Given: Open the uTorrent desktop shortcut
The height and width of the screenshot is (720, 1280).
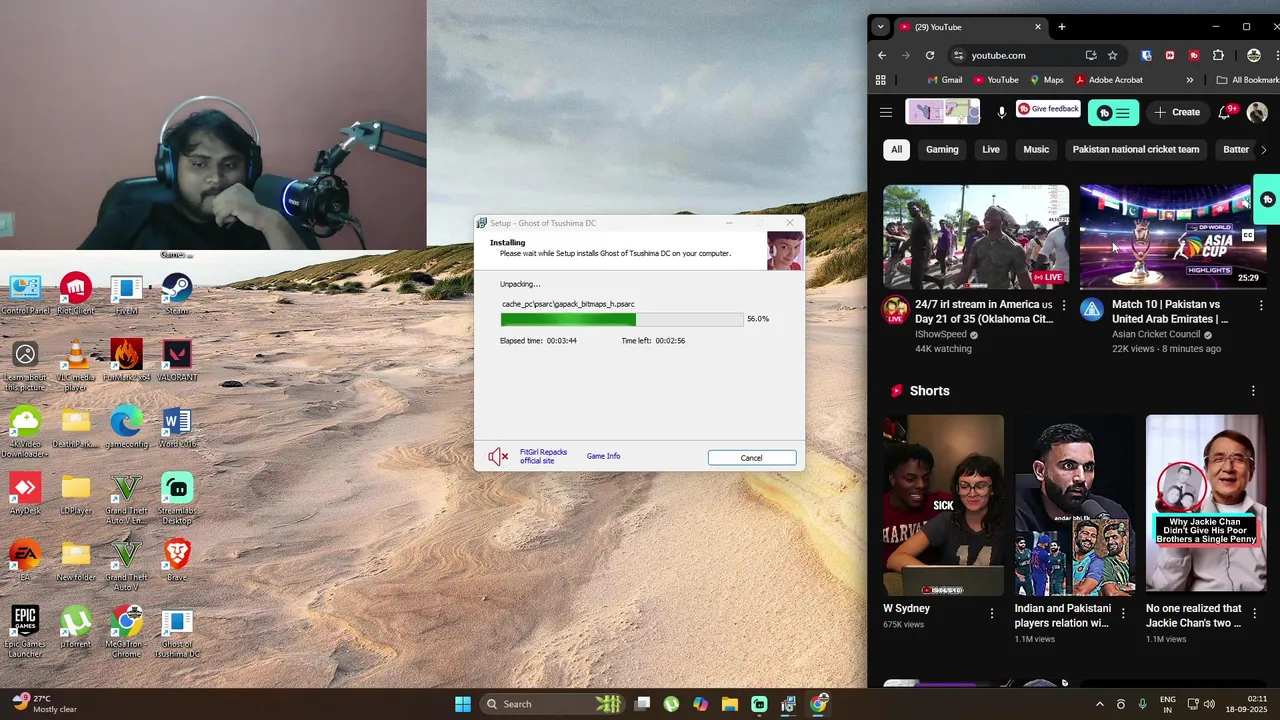Looking at the screenshot, I should (x=76, y=627).
